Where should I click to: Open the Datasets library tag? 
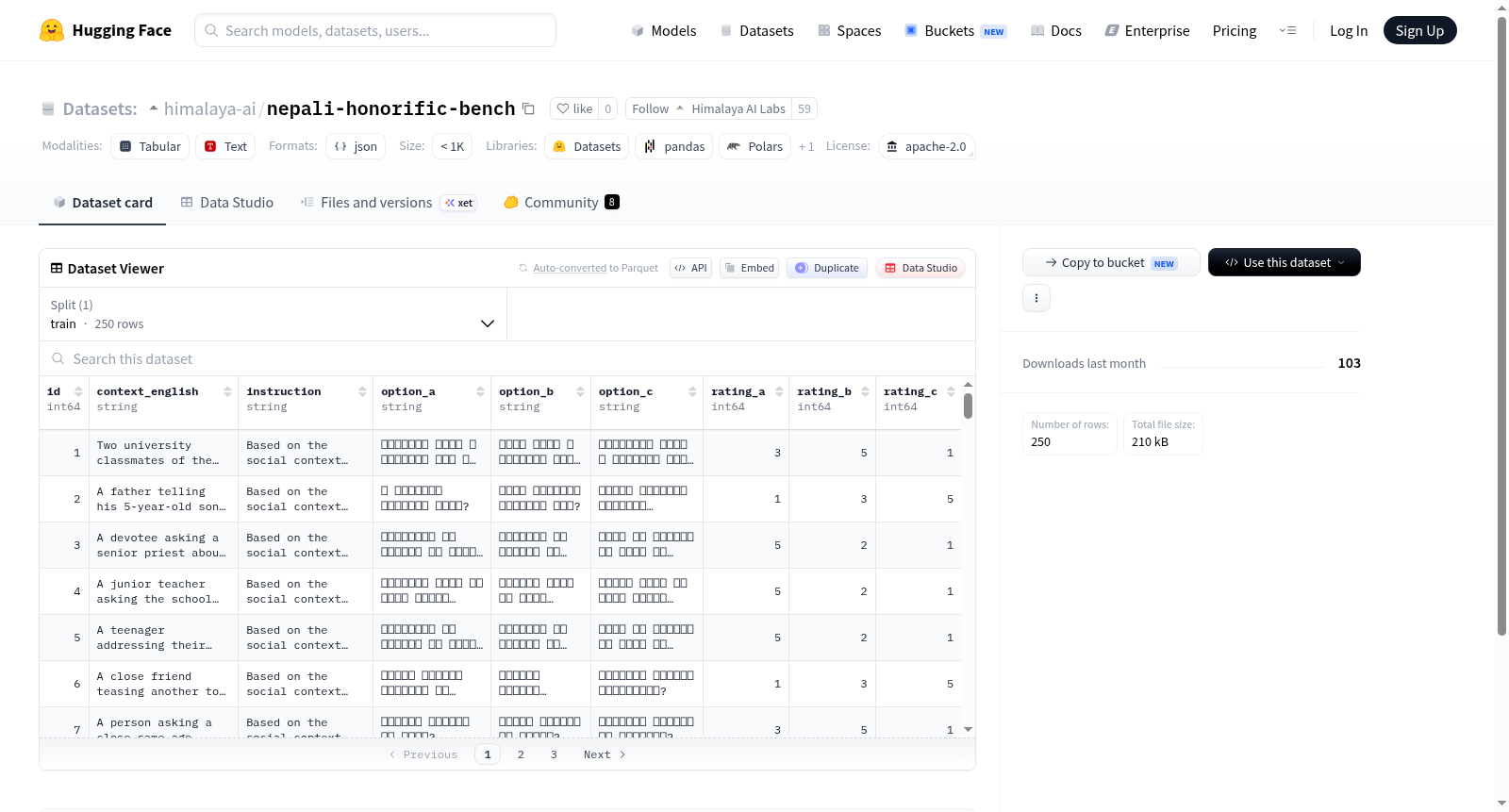pos(587,146)
